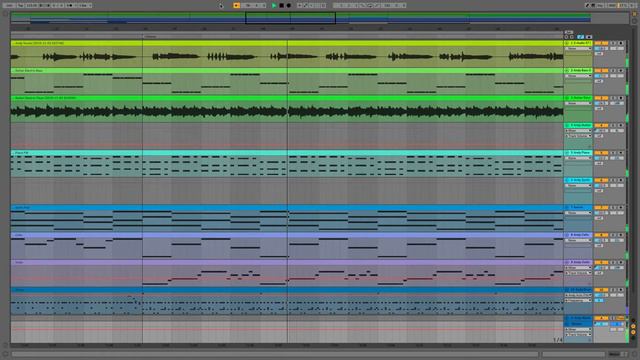The image size is (640, 360).
Task: Activate the Draw Mode pencil icon
Action: (x=587, y=5)
